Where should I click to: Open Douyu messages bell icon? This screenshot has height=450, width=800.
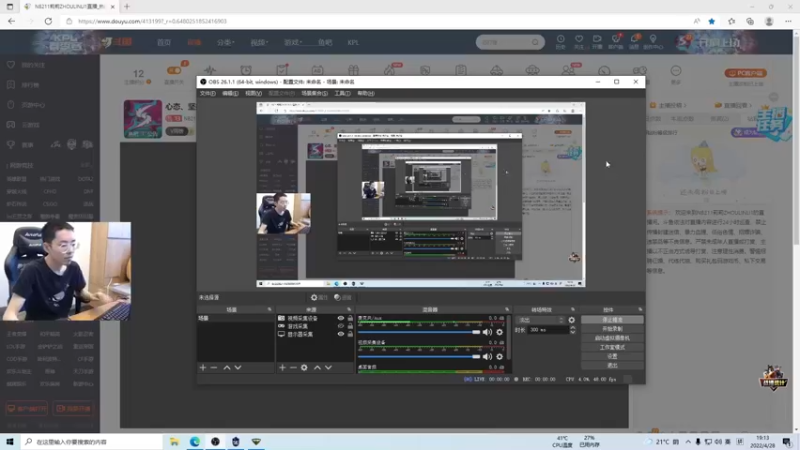click(x=634, y=39)
